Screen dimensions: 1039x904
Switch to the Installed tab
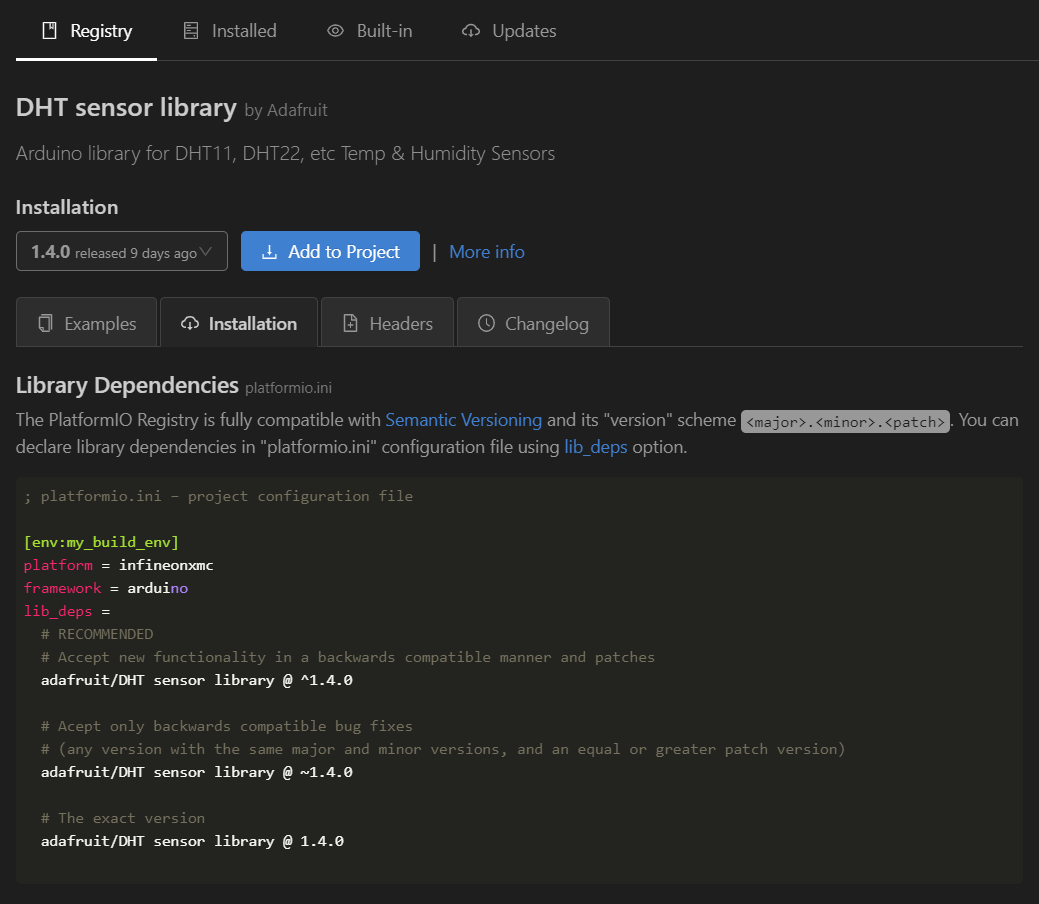point(230,30)
